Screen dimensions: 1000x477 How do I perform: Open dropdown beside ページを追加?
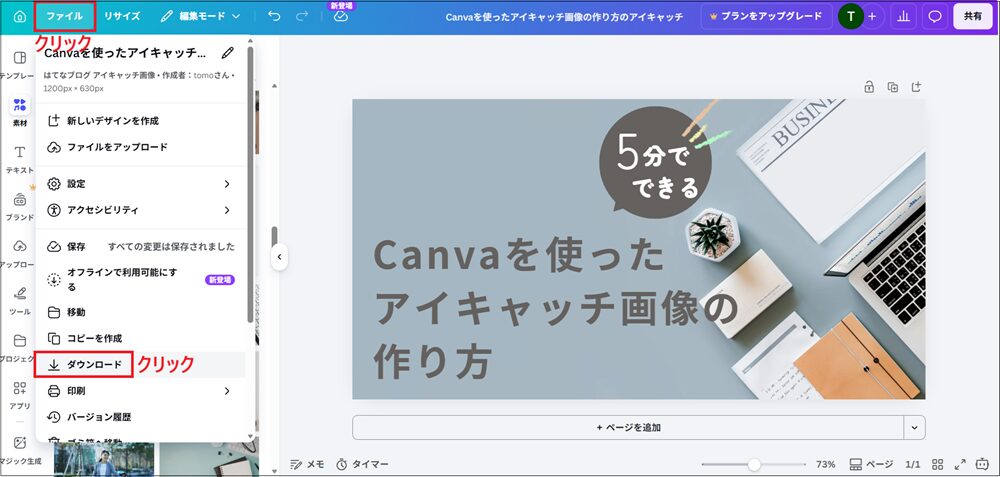(x=915, y=427)
